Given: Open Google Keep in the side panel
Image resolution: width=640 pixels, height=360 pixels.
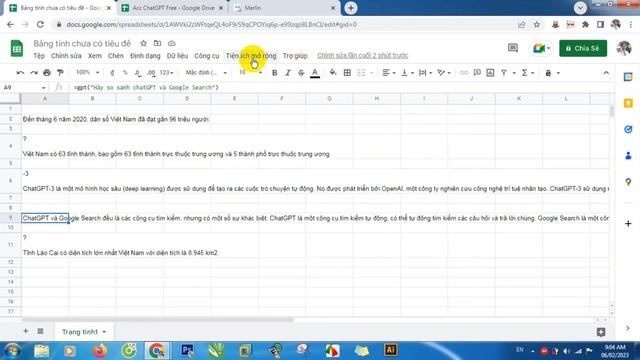Looking at the screenshot, I should pos(628,103).
